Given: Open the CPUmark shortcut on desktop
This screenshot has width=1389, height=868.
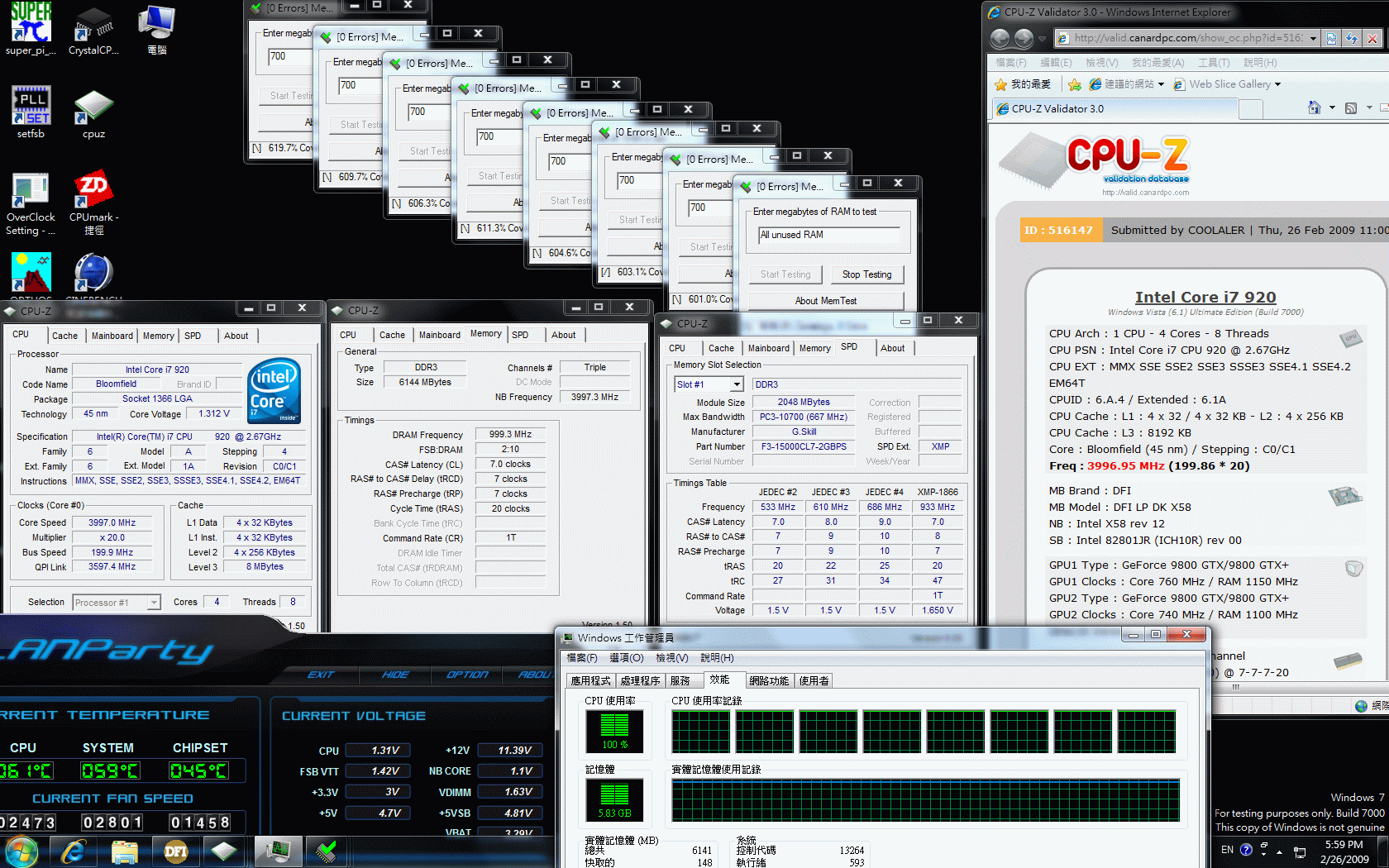Looking at the screenshot, I should click(93, 203).
